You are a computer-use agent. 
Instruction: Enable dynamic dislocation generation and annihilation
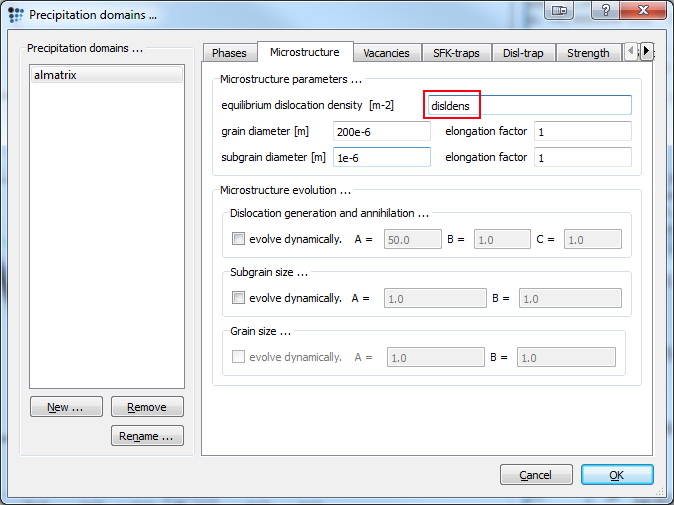pyautogui.click(x=238, y=239)
